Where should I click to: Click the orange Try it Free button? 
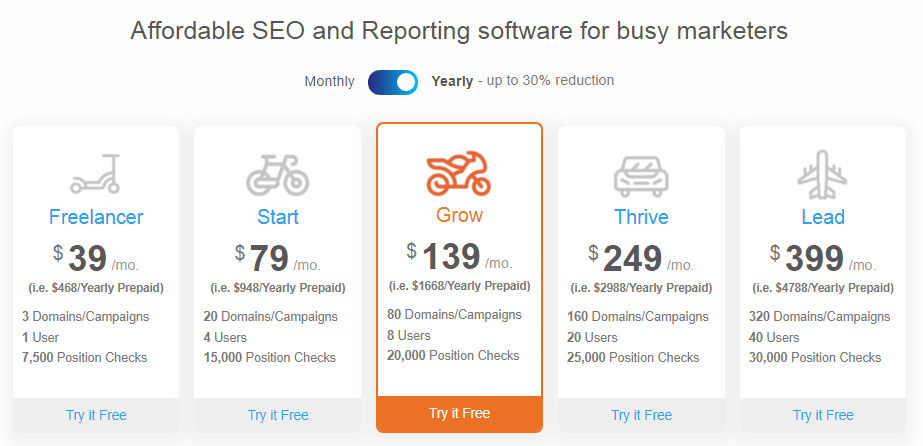coord(459,414)
